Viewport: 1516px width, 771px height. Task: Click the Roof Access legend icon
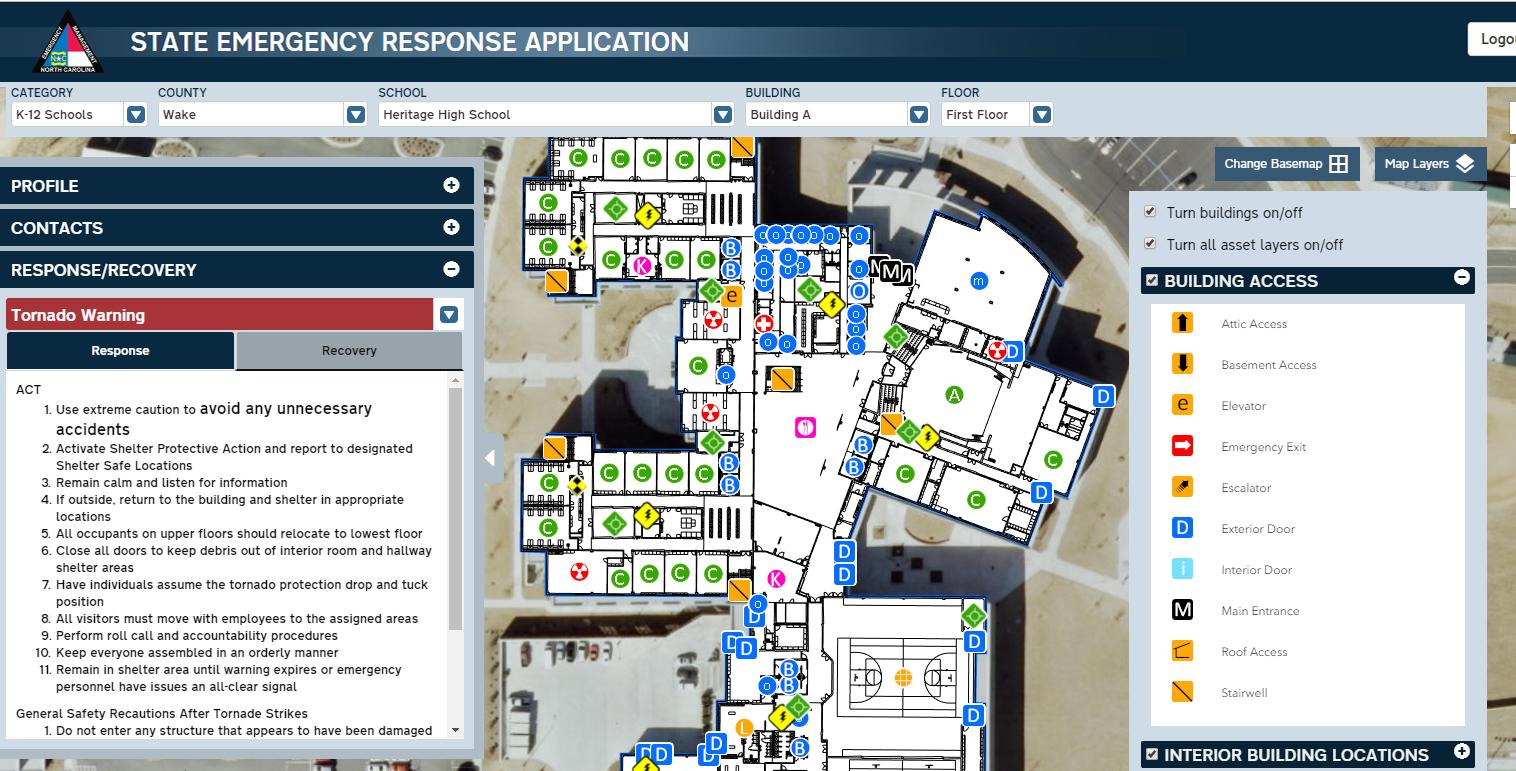coord(1182,651)
